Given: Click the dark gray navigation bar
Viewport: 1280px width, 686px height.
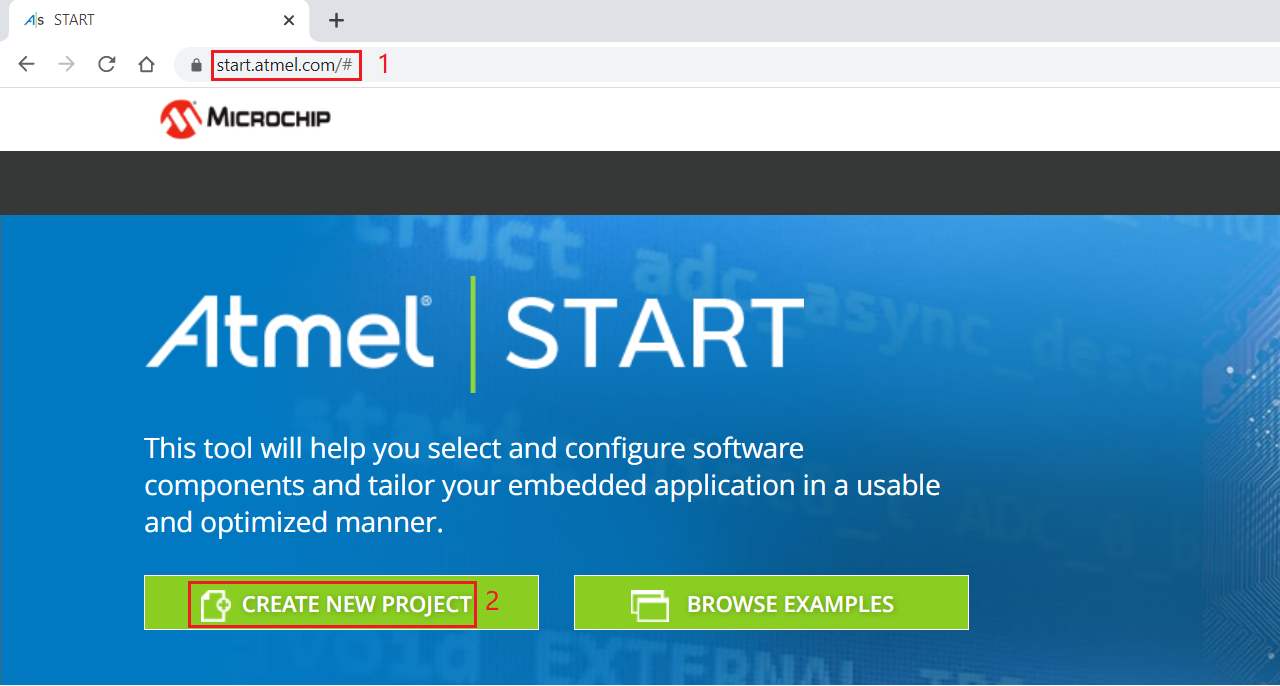Looking at the screenshot, I should coord(640,183).
